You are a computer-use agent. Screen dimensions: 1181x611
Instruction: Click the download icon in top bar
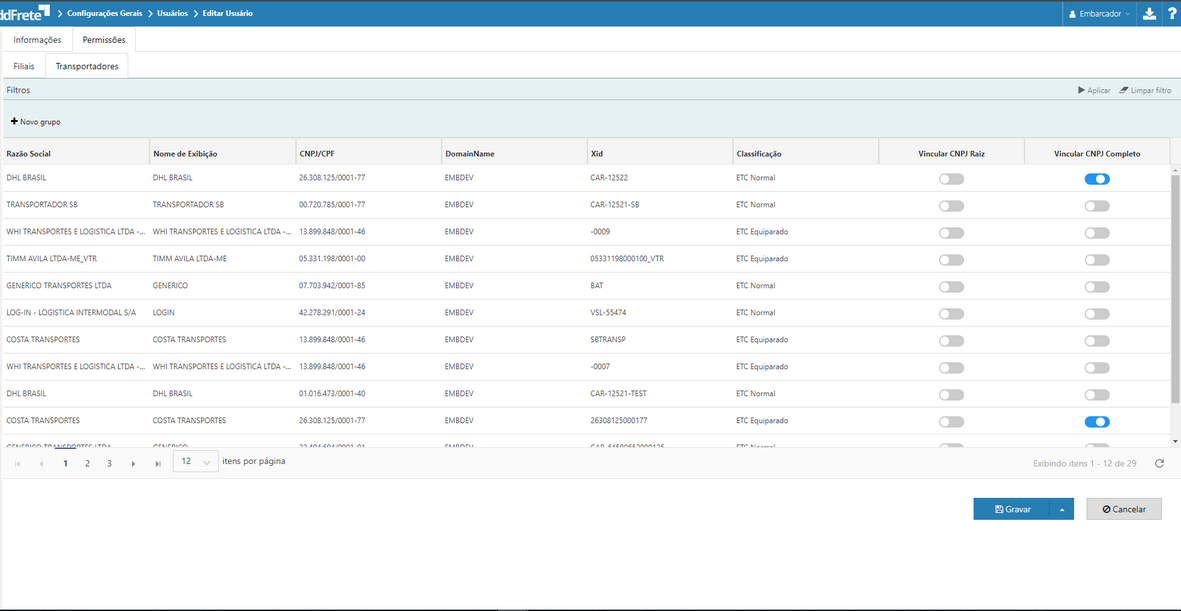(1149, 14)
